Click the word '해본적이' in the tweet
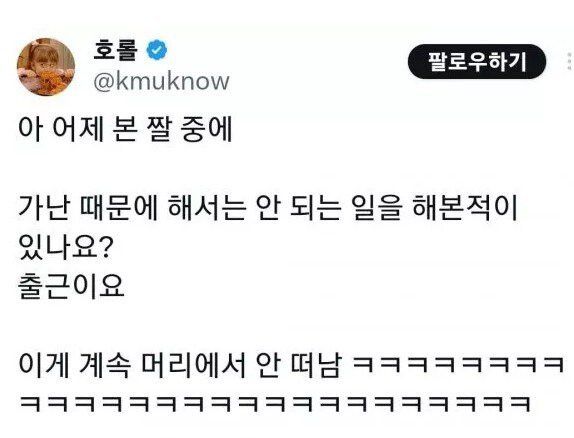Viewport: 574px width, 438px height. pyautogui.click(x=465, y=208)
